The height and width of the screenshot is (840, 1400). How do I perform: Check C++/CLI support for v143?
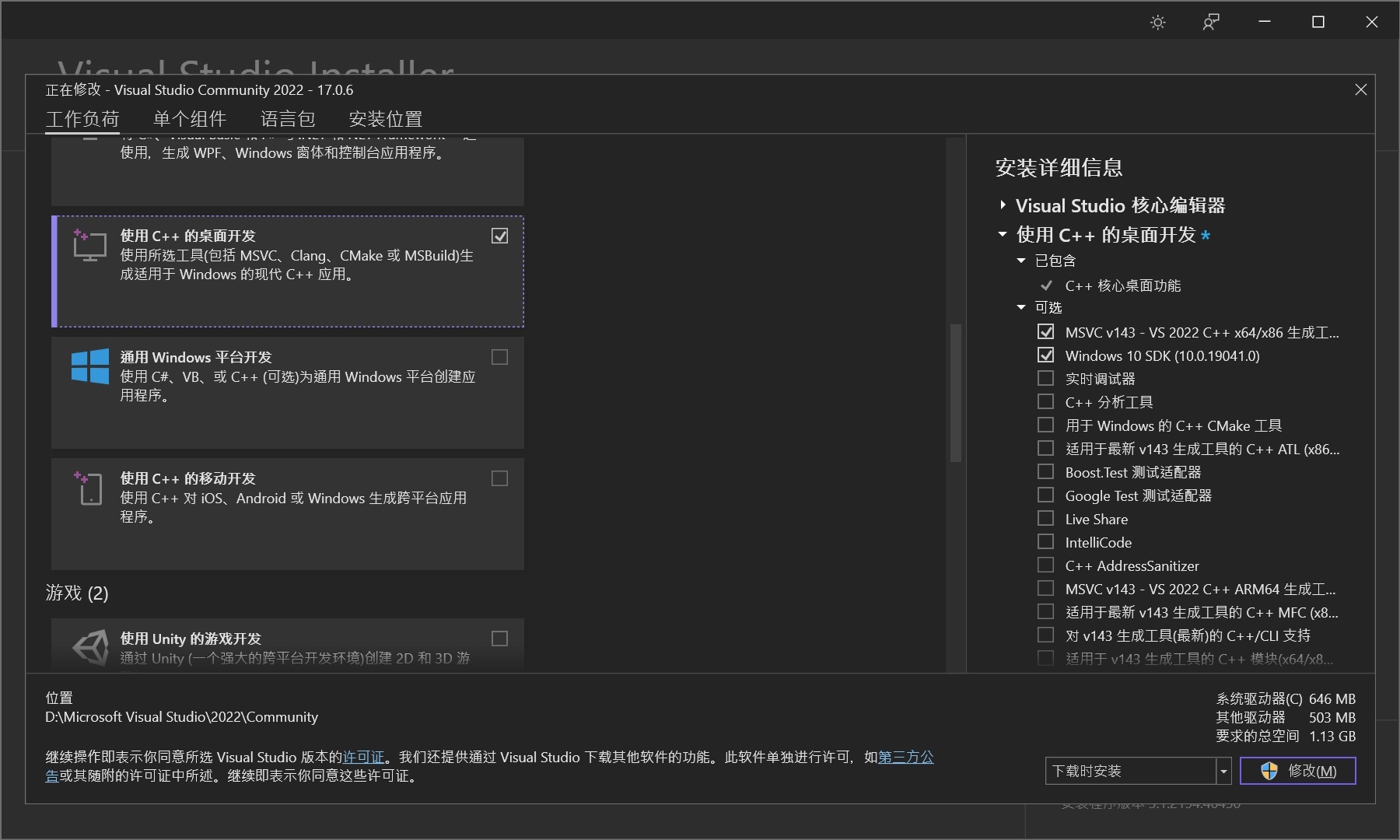tap(1046, 635)
